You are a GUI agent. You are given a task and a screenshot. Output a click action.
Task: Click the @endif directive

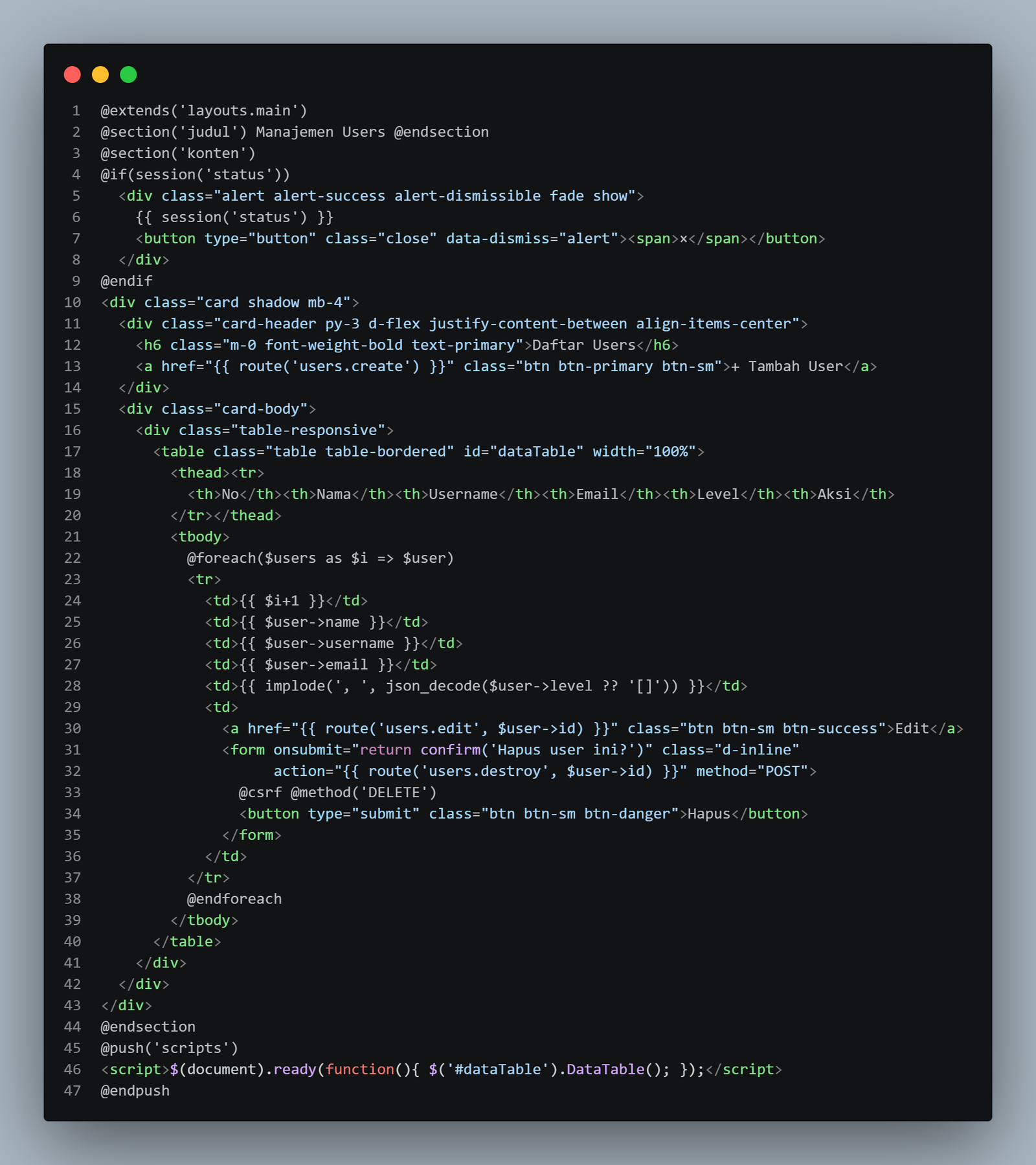(127, 281)
